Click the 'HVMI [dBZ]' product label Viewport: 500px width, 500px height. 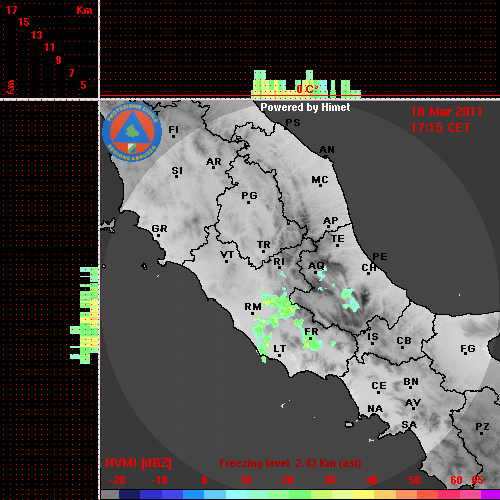pyautogui.click(x=138, y=463)
